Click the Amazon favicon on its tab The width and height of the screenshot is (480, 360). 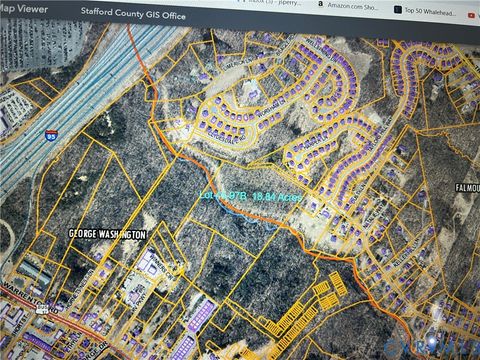(321, 4)
